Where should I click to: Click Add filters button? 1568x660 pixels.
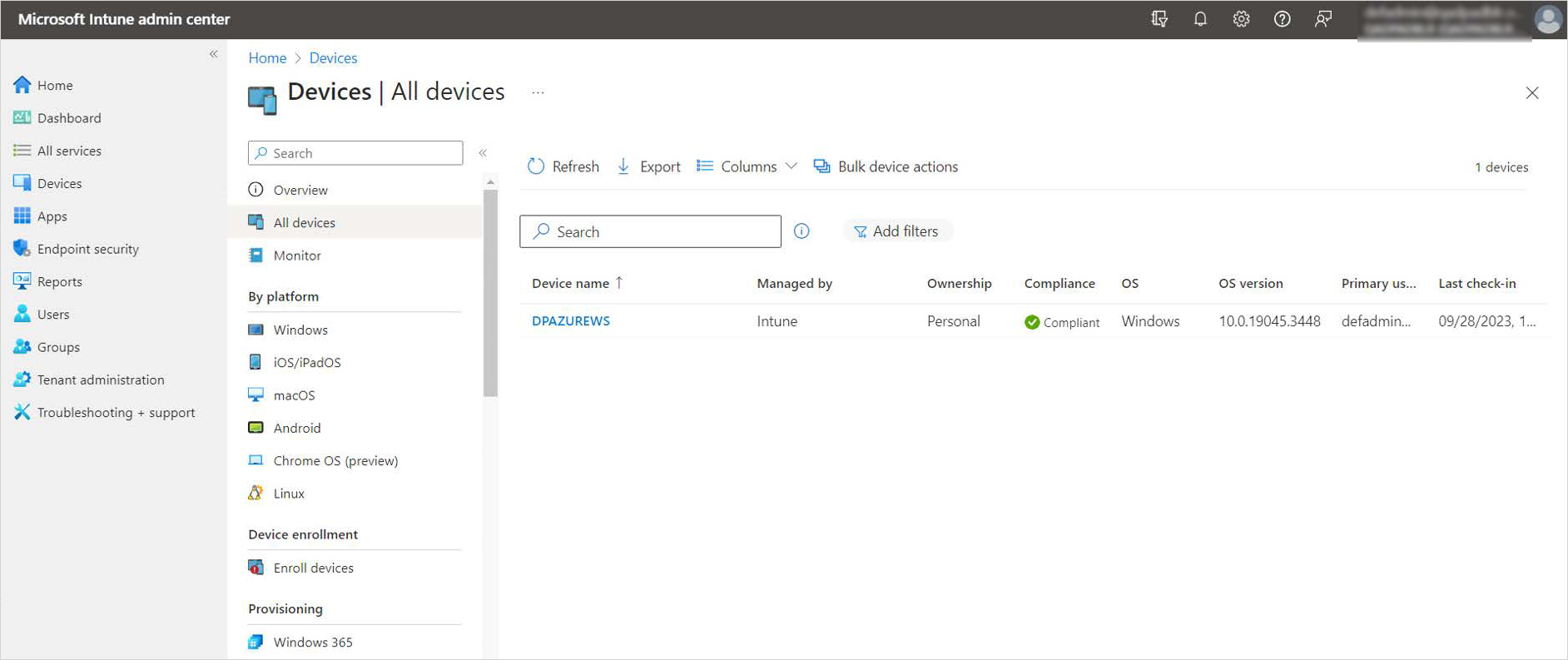coord(896,231)
